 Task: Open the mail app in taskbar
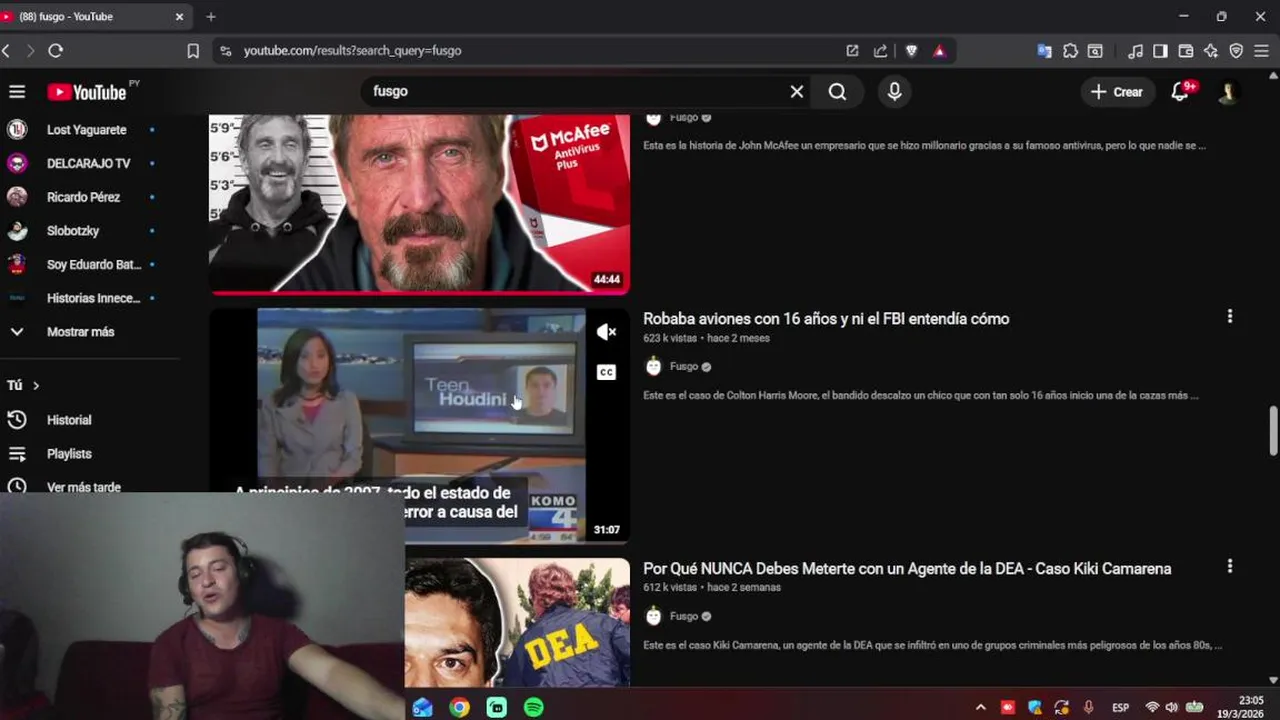(x=422, y=708)
